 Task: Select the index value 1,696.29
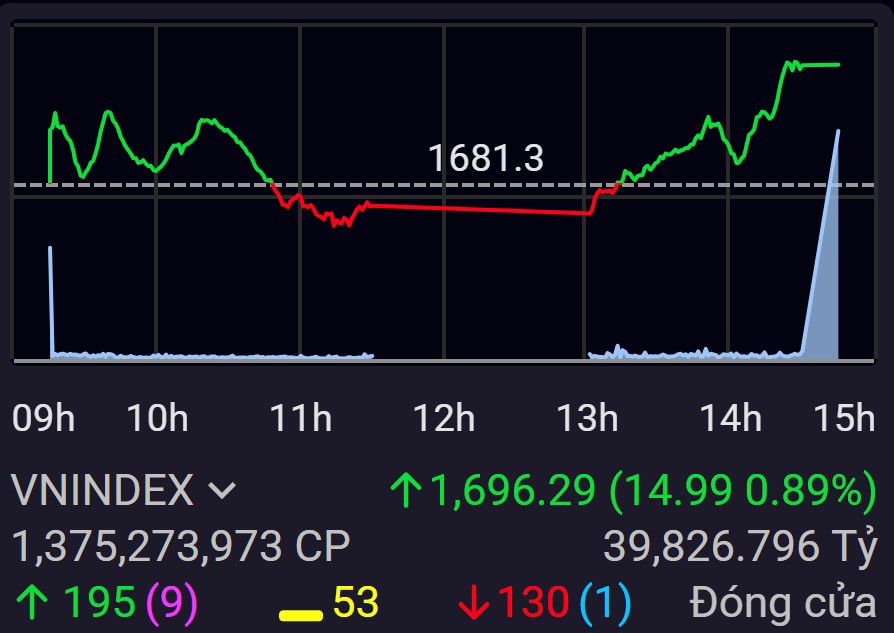pyautogui.click(x=513, y=490)
